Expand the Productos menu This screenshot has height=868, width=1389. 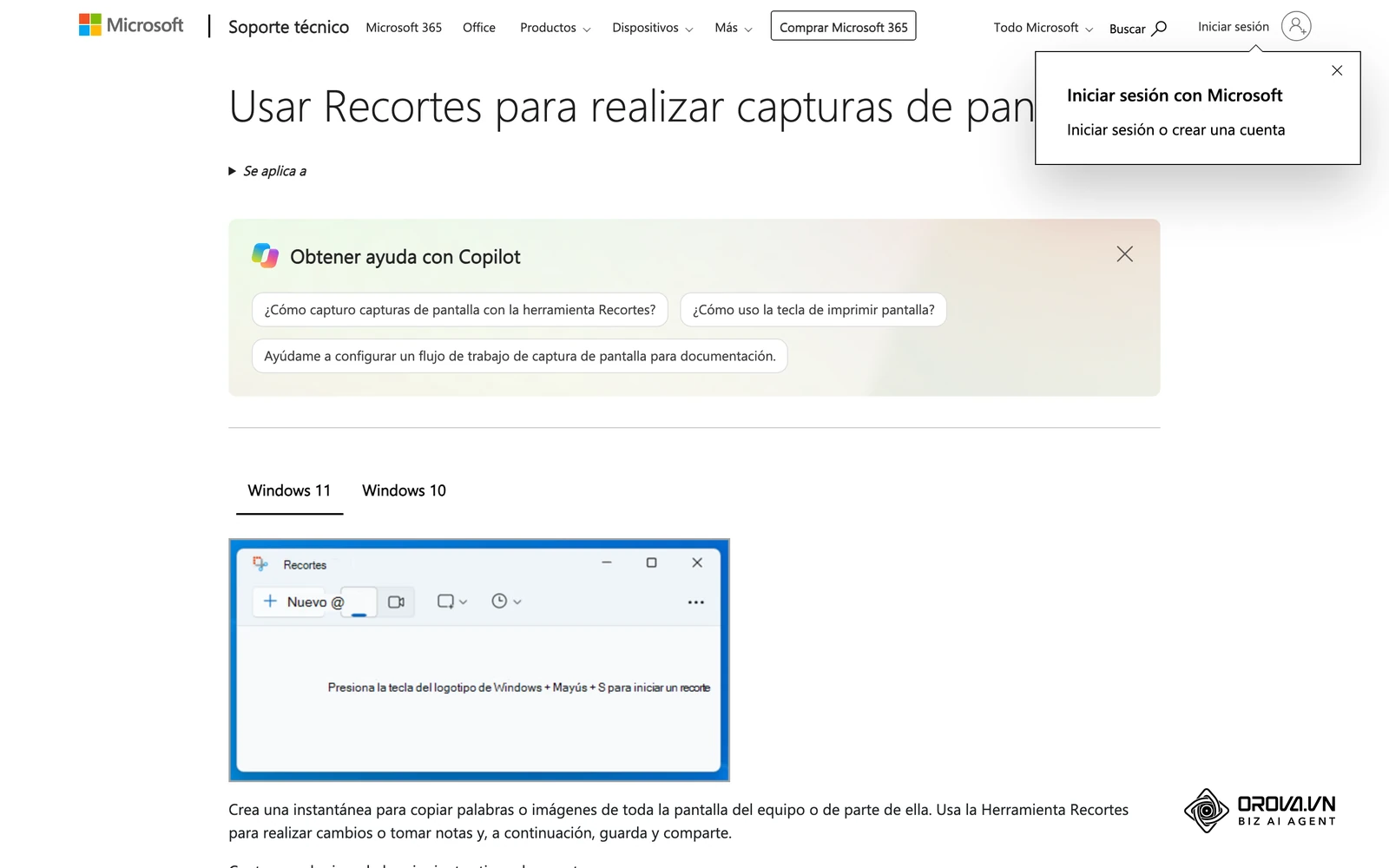point(556,28)
